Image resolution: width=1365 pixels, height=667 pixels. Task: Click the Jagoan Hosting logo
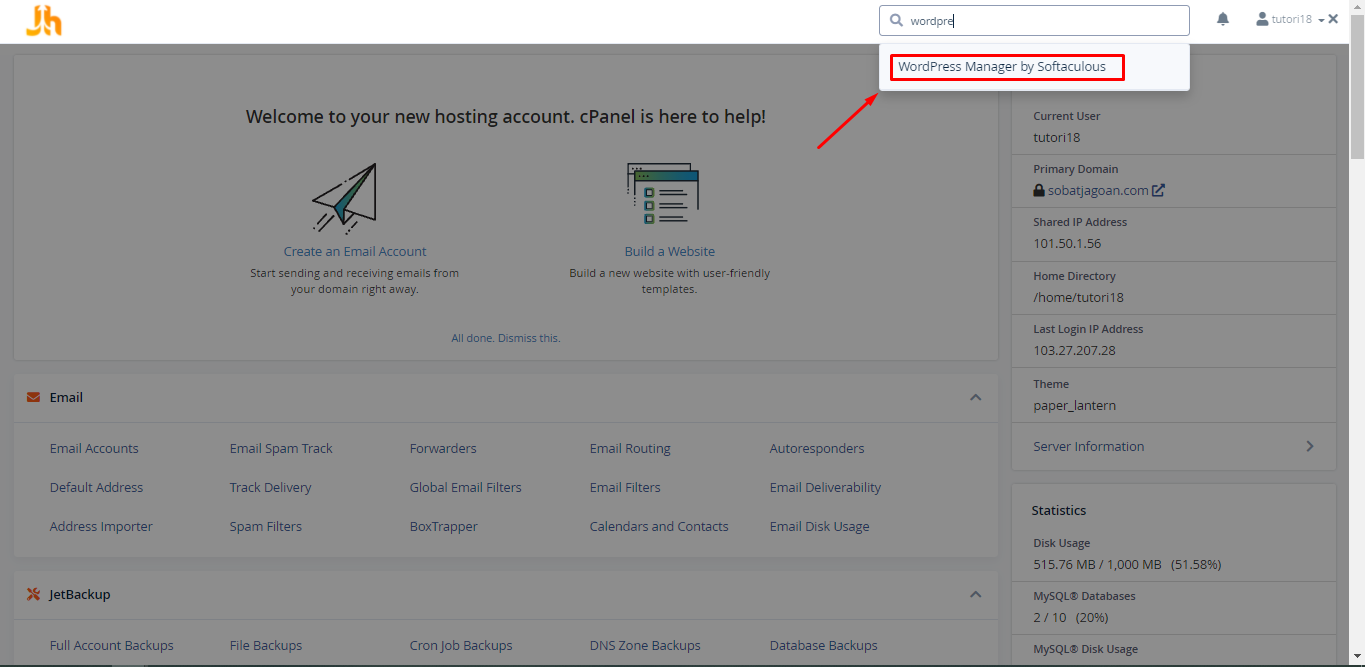[x=44, y=20]
